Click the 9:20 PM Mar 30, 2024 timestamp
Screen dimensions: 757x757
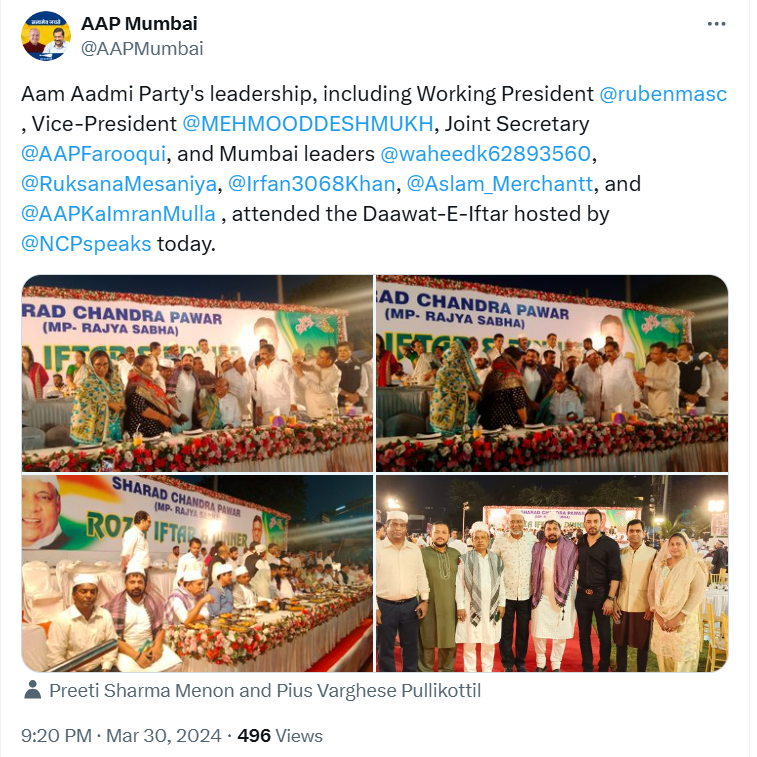[x=121, y=736]
